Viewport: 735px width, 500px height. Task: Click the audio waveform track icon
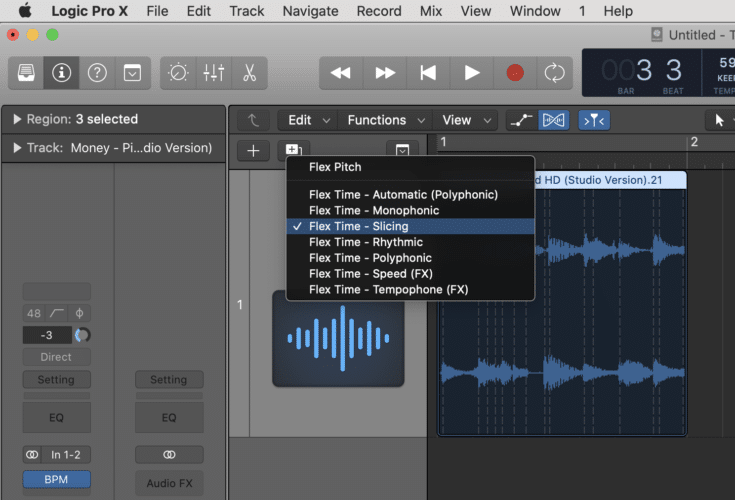point(338,338)
